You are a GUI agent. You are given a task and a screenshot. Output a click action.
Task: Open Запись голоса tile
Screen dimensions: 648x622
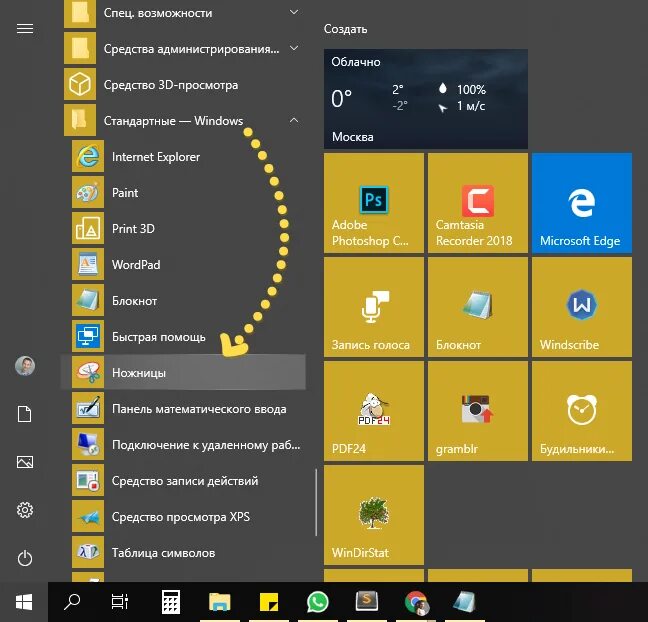tap(374, 307)
